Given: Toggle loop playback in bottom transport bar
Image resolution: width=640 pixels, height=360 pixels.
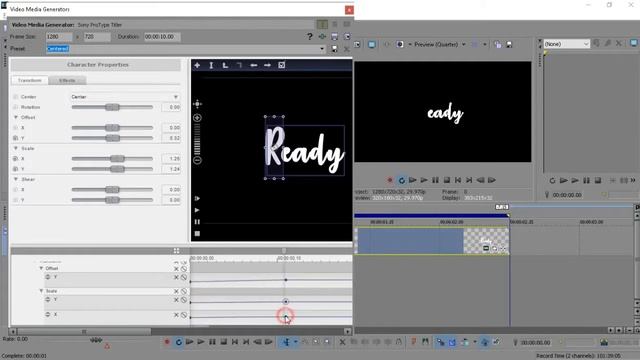Looking at the screenshot, I should point(178,342).
